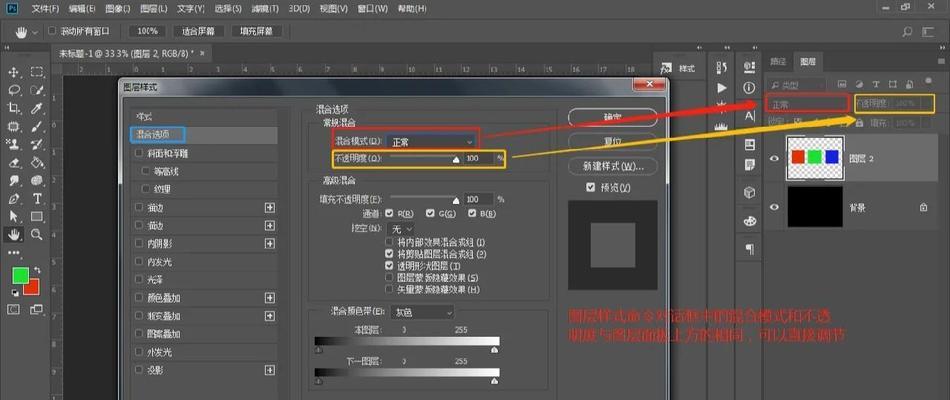The image size is (950, 400).
Task: Check 将内部效果混合成组 option
Action: tap(389, 242)
